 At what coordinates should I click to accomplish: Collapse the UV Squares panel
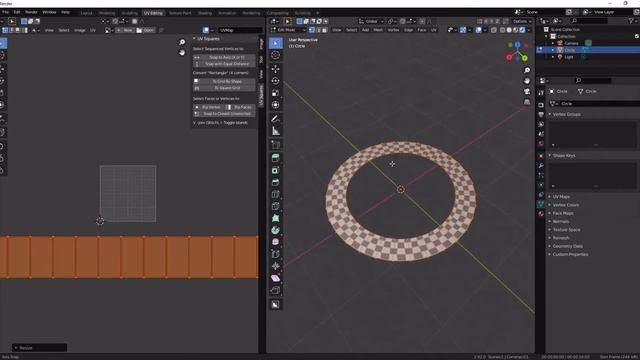[x=194, y=39]
